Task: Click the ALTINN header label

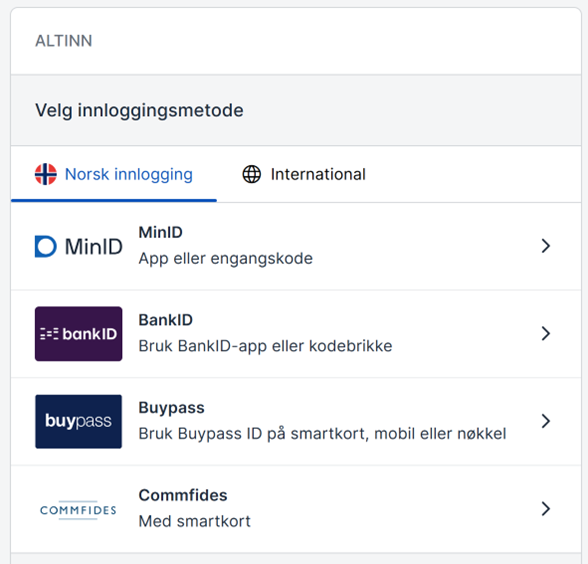Action: click(x=64, y=41)
